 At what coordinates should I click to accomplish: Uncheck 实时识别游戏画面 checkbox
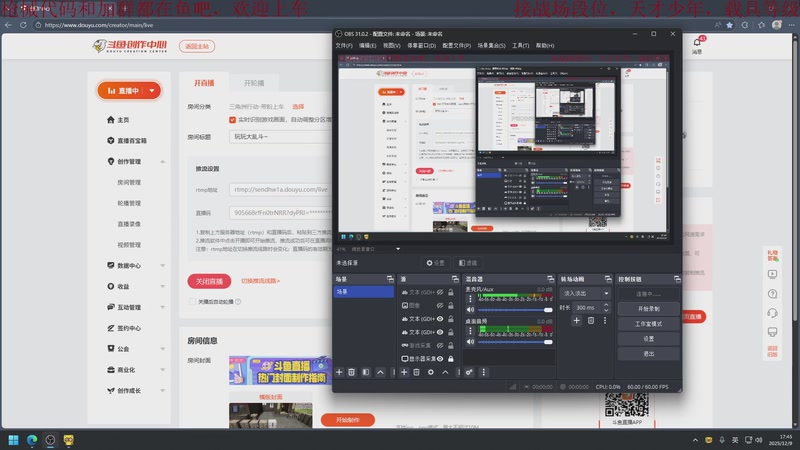pos(233,119)
